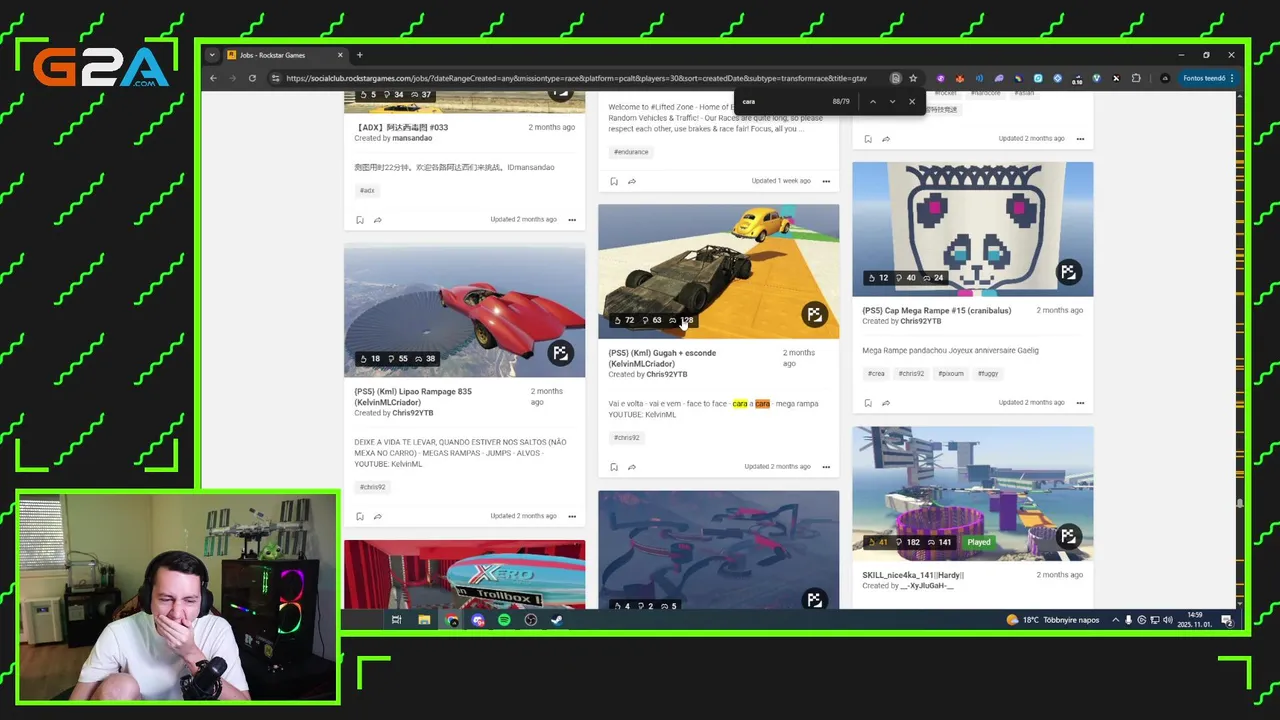
Task: Bookmark the Lipao Rampage 835 job
Action: click(360, 517)
